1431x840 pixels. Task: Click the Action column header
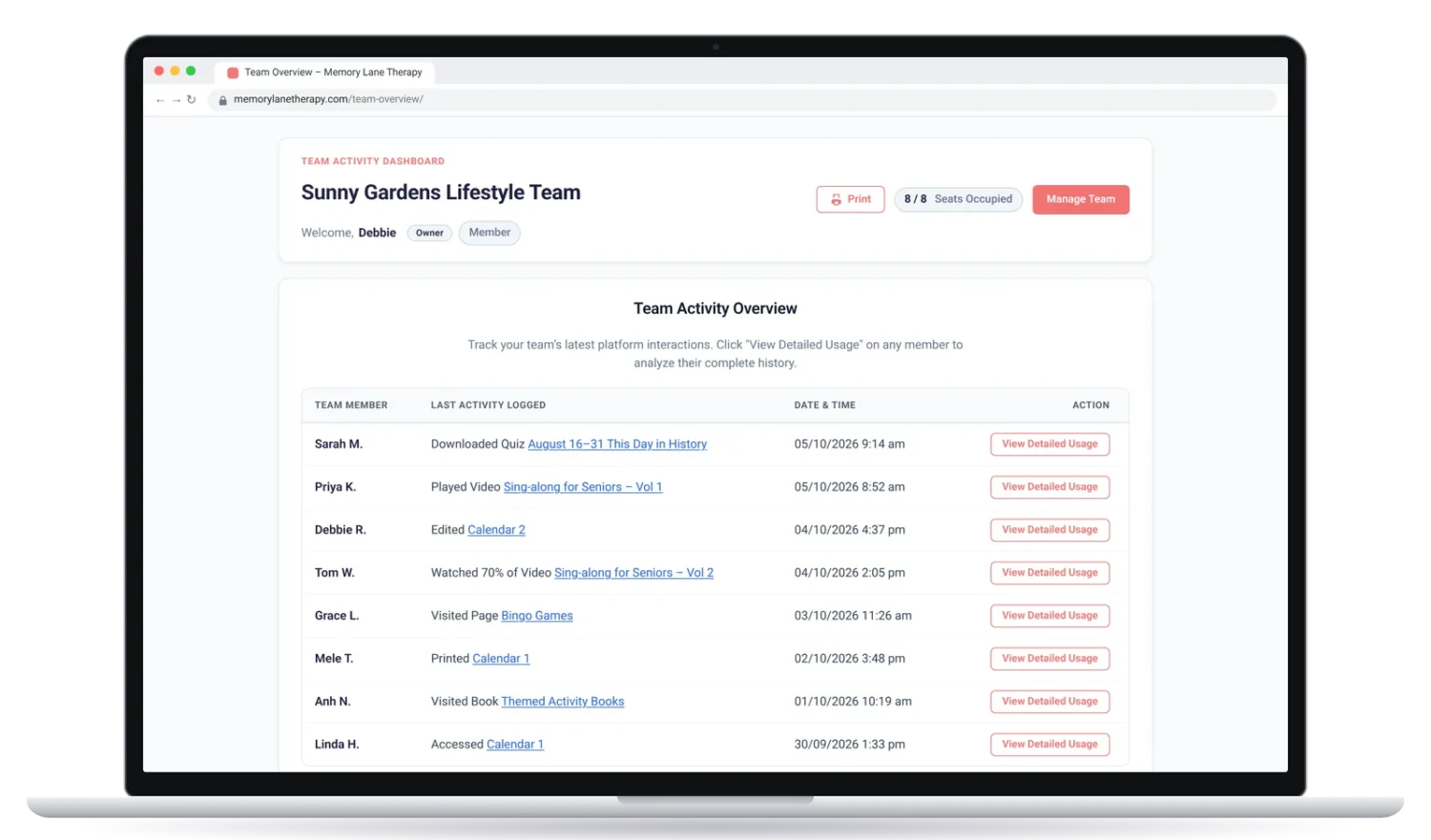click(1090, 405)
